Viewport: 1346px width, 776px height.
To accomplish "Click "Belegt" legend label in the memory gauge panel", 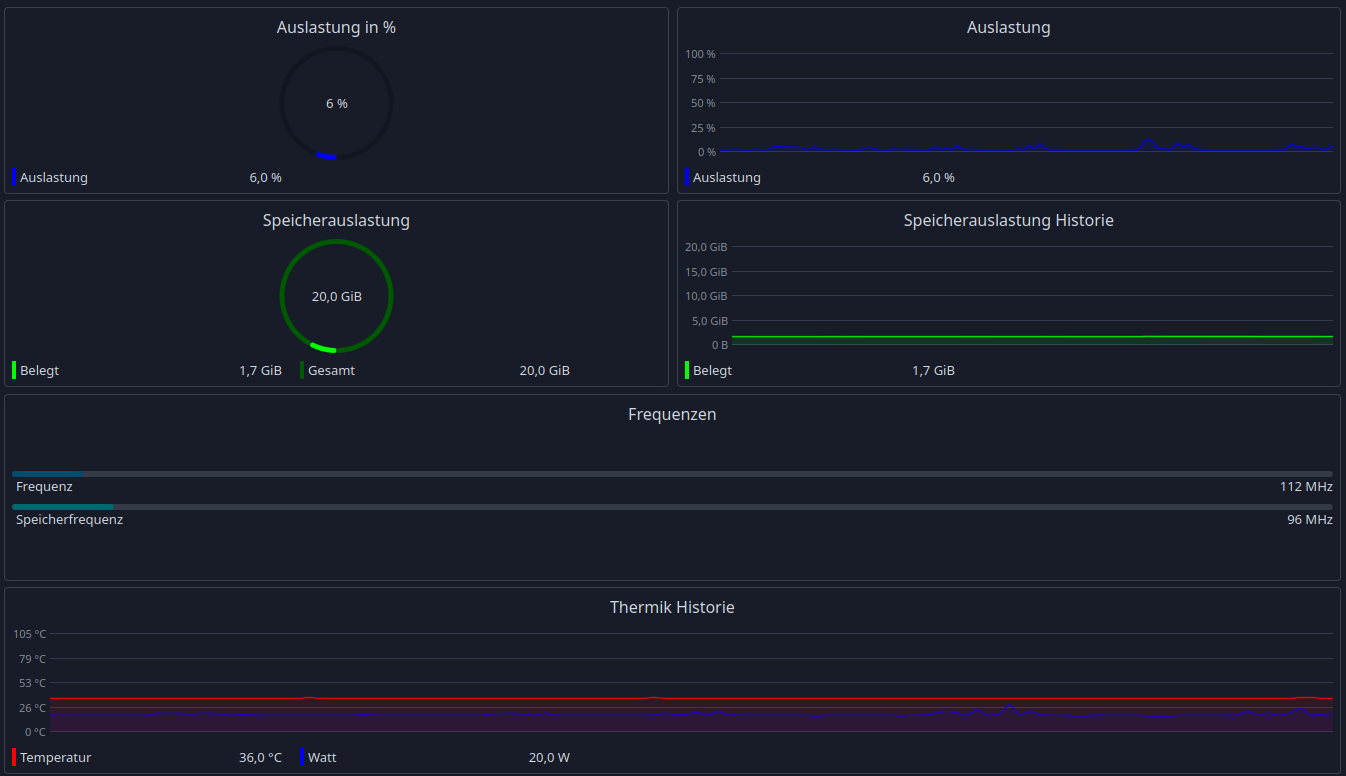I will [39, 371].
